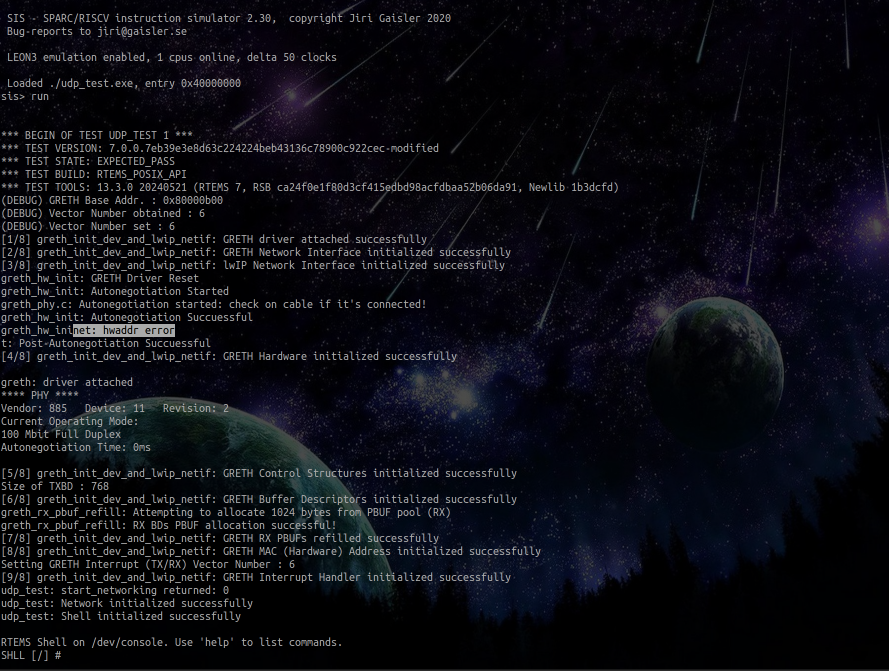Click '100 Mbit Full Duplex' line
The height and width of the screenshot is (671, 889).
pyautogui.click(x=61, y=436)
